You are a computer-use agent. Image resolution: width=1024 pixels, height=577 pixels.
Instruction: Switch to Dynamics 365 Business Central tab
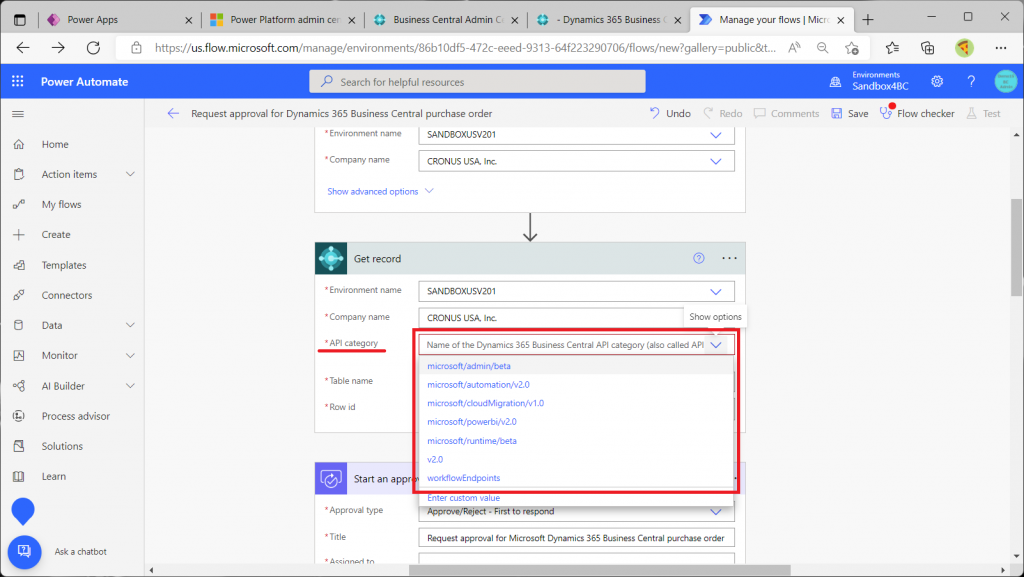(x=607, y=20)
